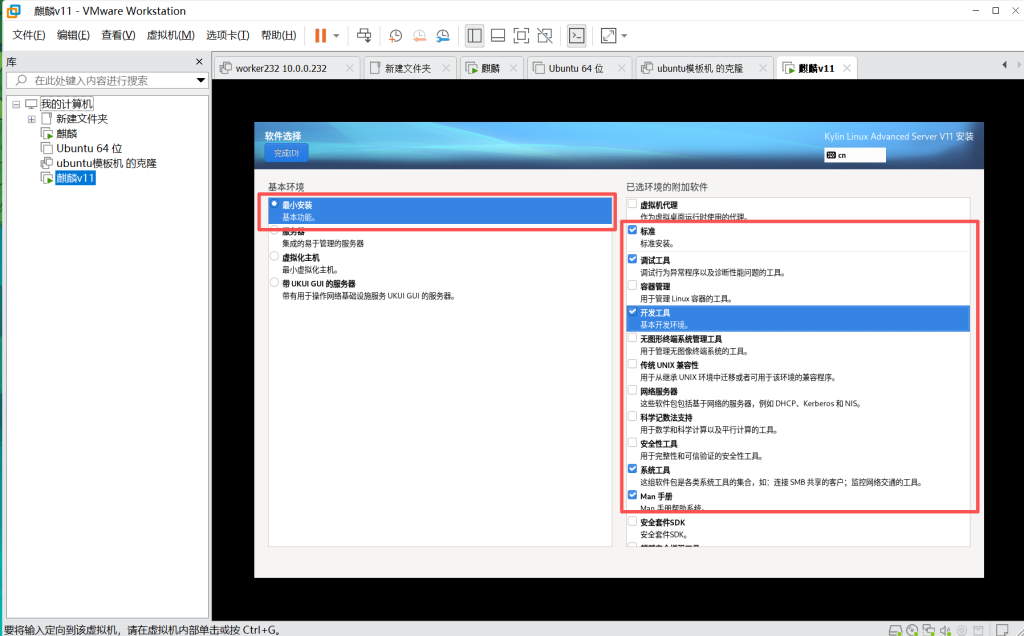Image resolution: width=1024 pixels, height=636 pixels.
Task: Select Ubuntu 64 位 in the library tree
Action: pos(89,148)
